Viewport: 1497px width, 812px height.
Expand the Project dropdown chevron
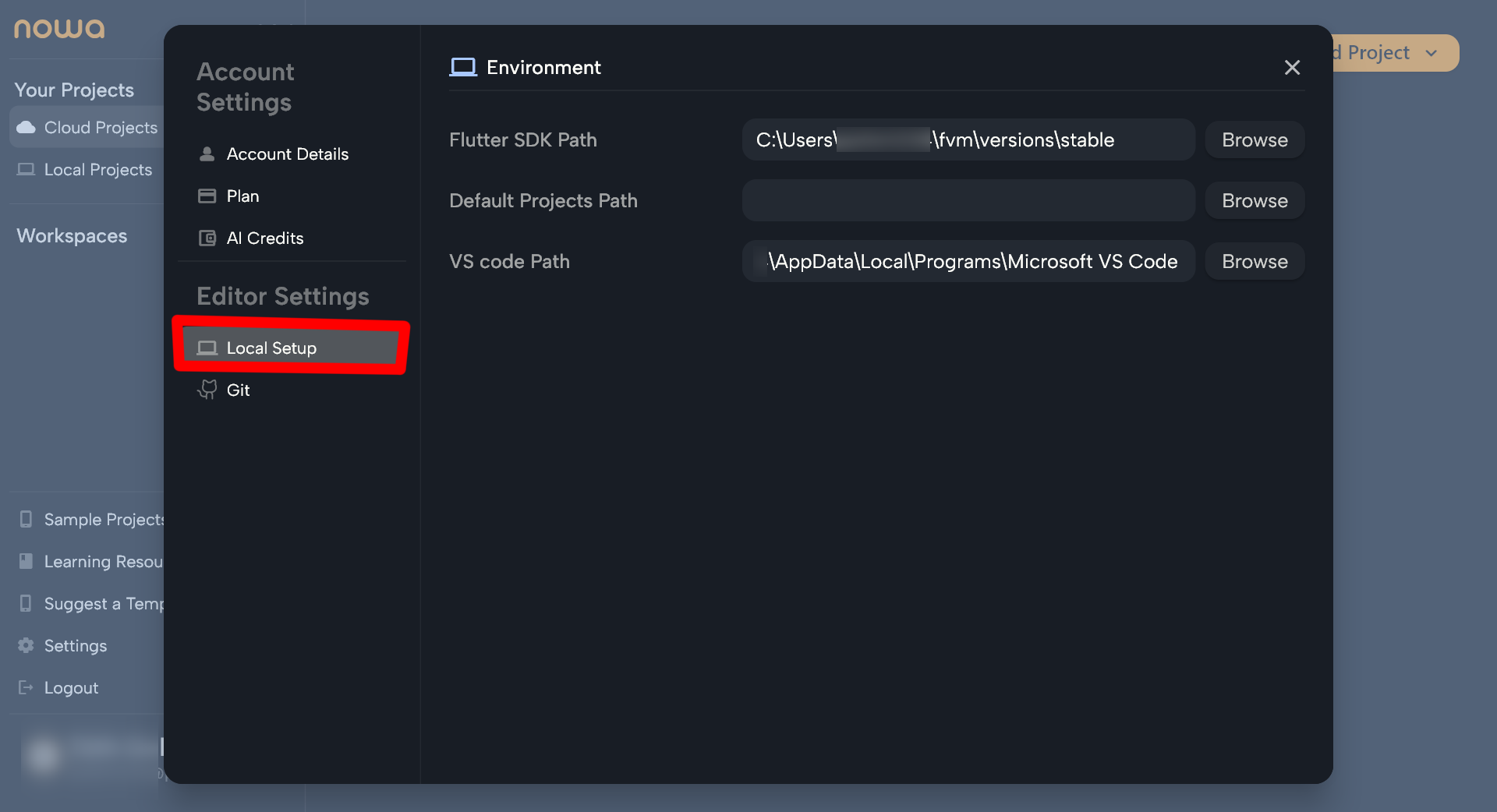click(x=1431, y=53)
